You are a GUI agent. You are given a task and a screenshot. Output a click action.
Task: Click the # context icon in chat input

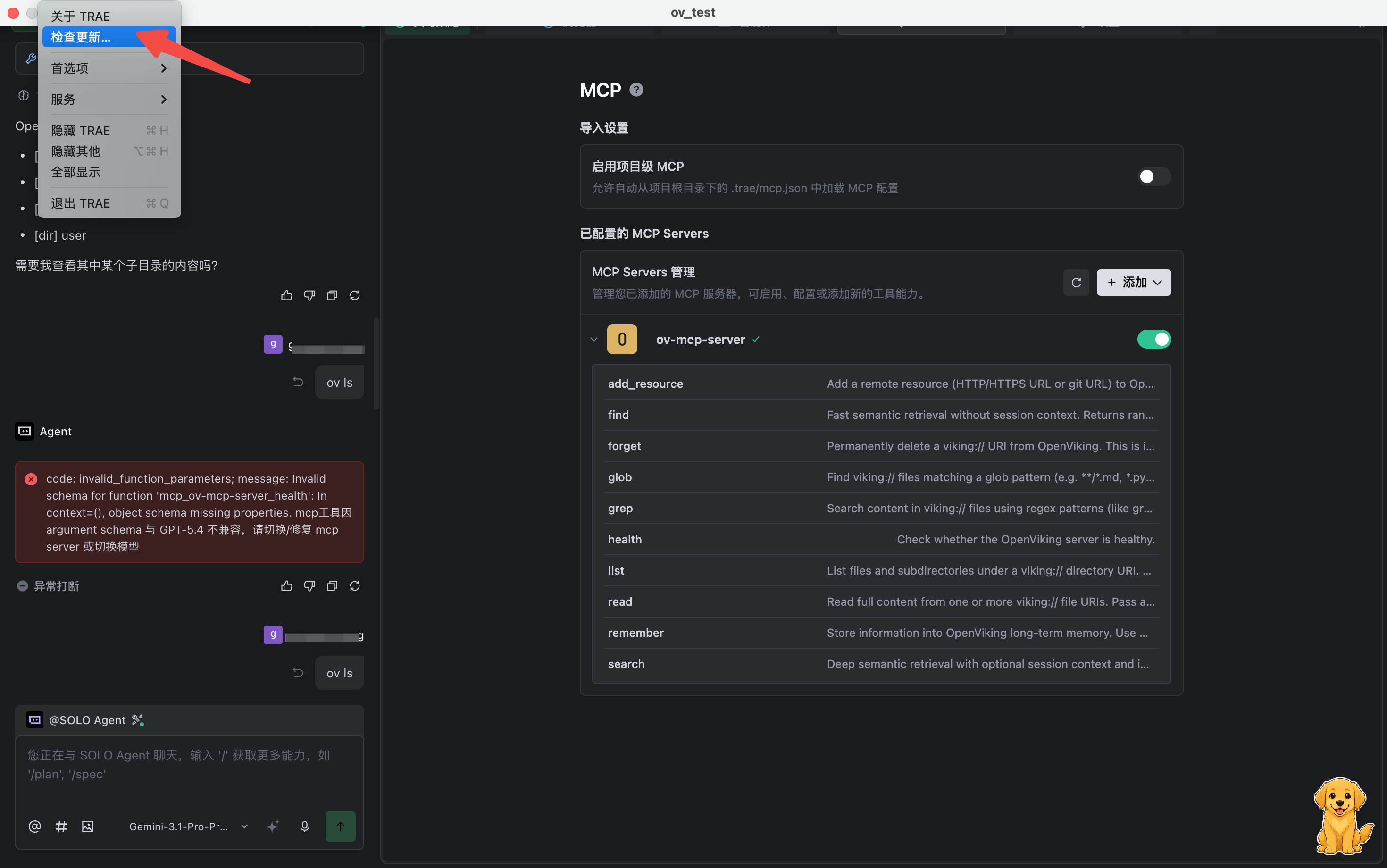pos(61,826)
